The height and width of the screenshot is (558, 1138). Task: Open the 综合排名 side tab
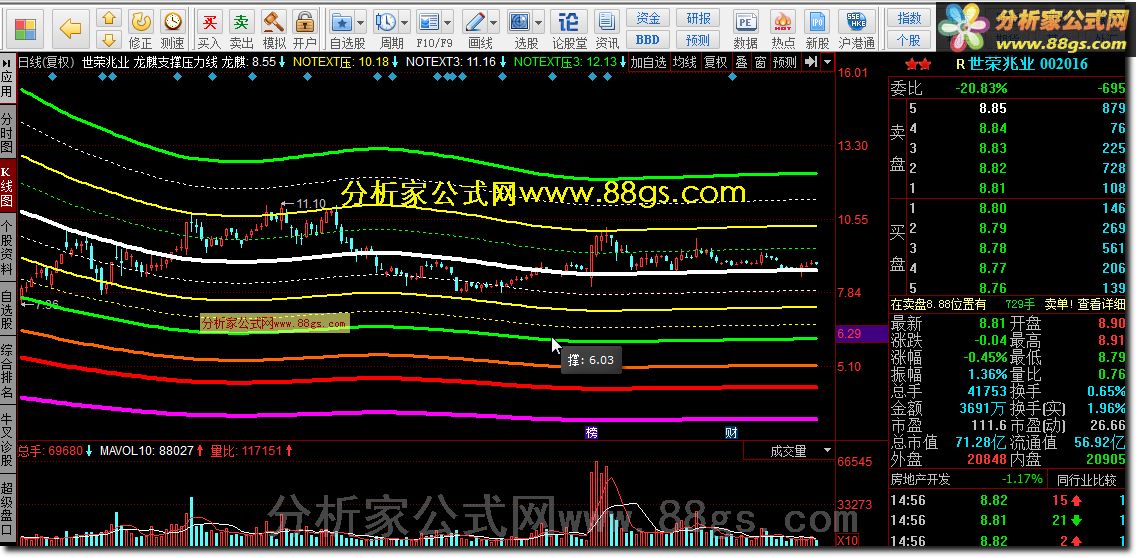tap(7, 372)
